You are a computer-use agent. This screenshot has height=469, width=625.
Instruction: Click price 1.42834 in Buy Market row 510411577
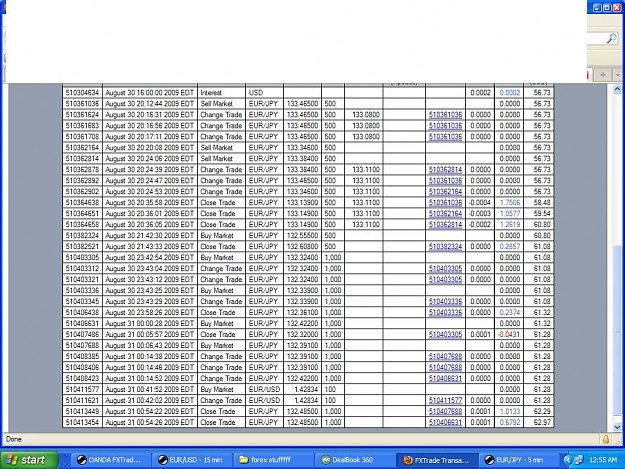[x=306, y=389]
